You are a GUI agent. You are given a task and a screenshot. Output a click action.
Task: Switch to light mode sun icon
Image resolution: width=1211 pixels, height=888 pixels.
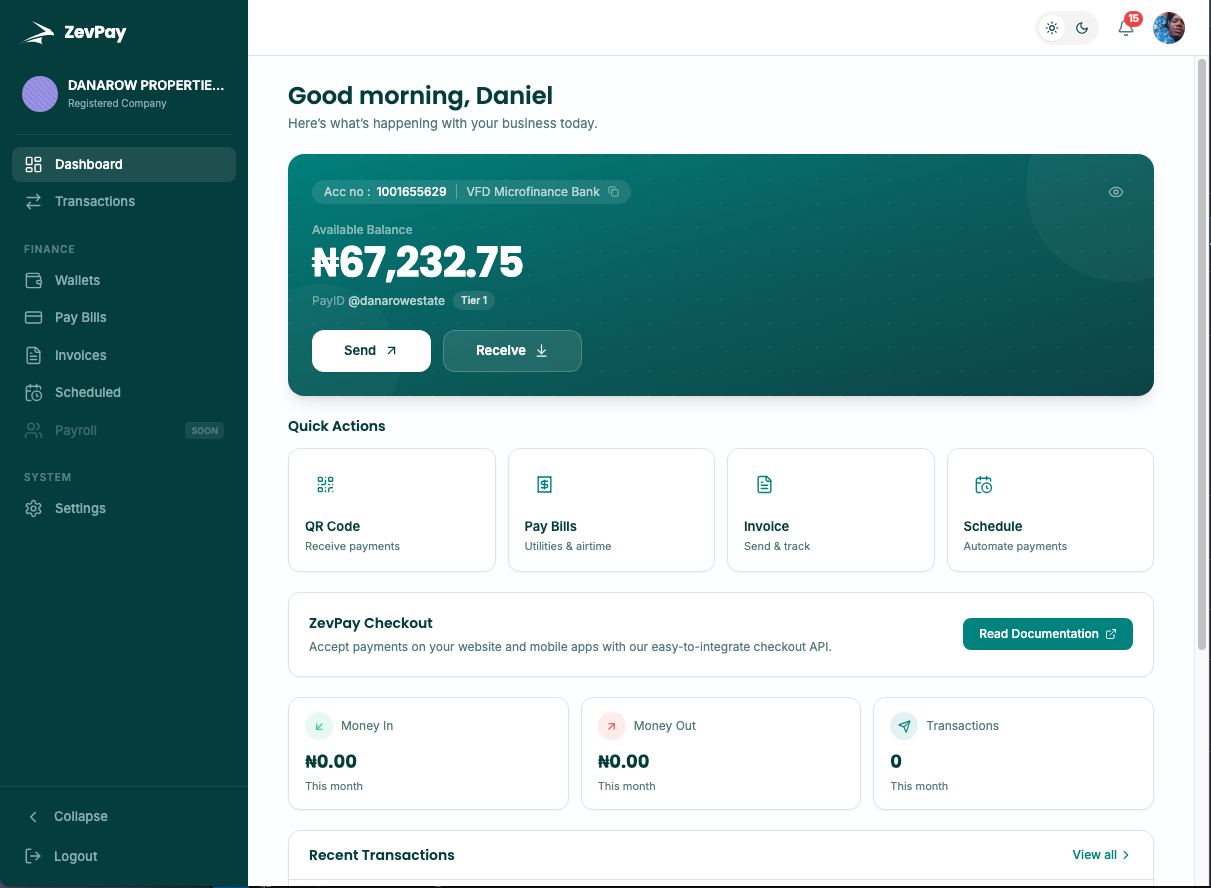(x=1052, y=28)
